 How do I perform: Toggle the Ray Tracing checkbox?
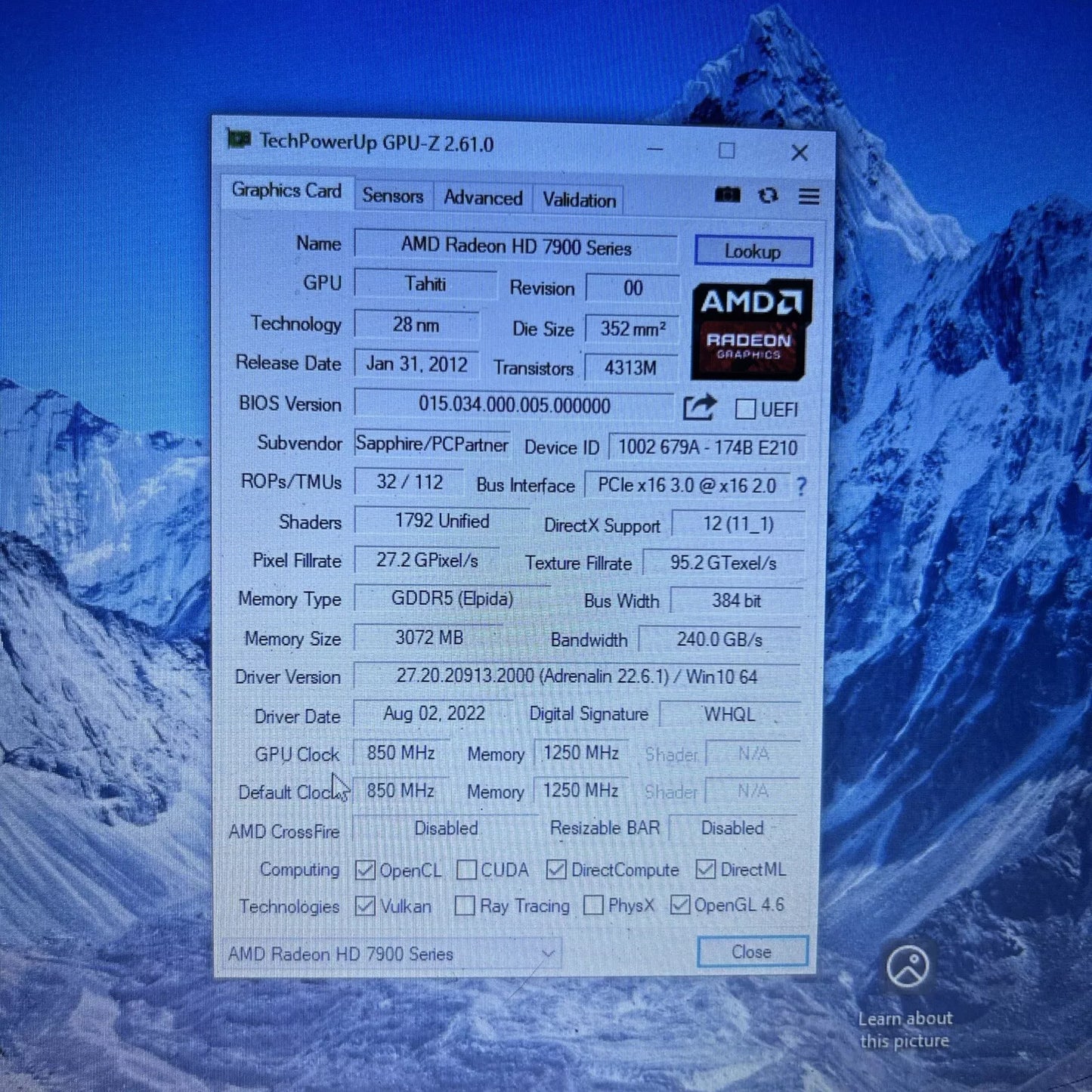coord(464,905)
